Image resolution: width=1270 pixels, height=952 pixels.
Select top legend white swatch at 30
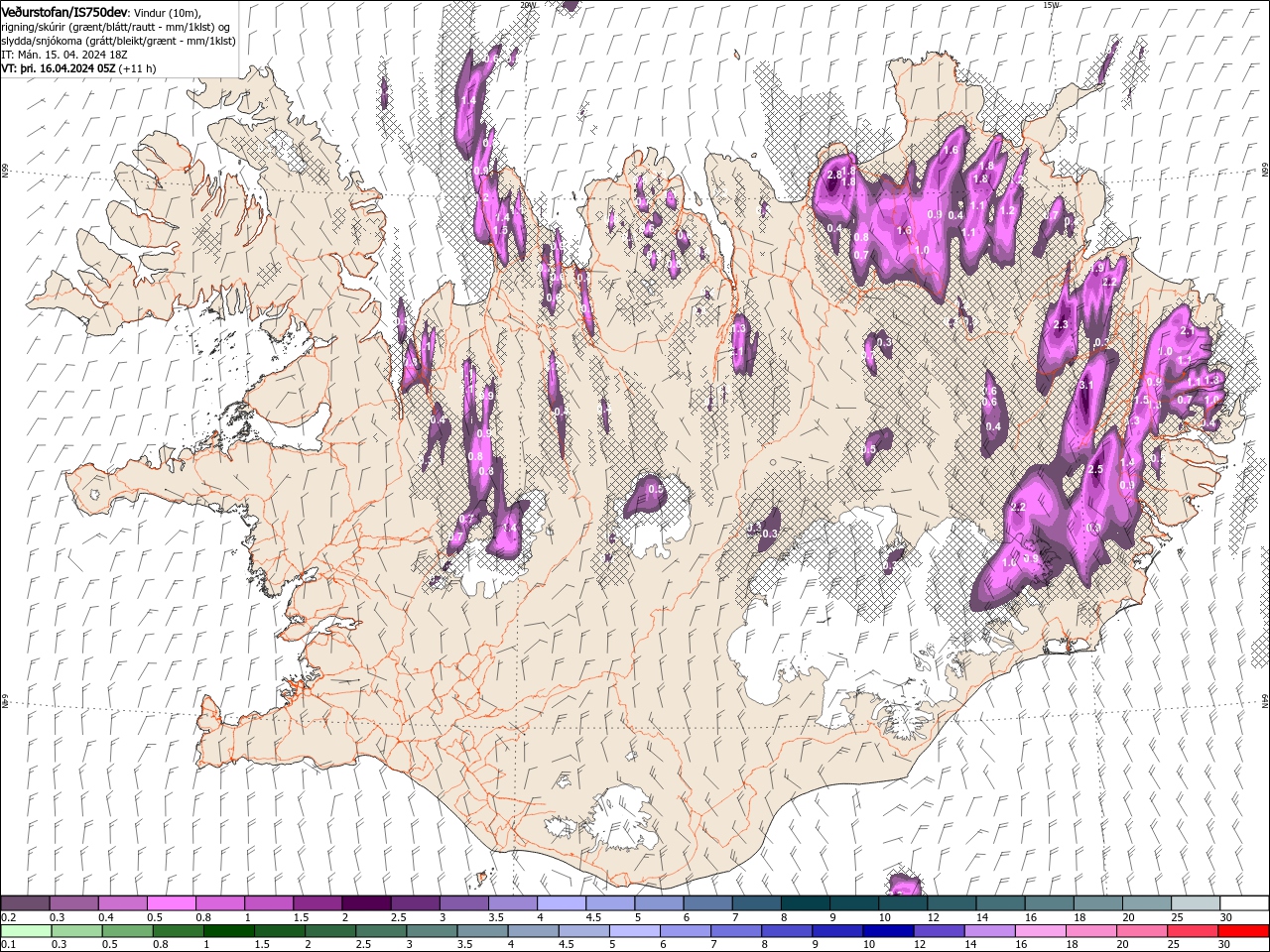[1245, 903]
